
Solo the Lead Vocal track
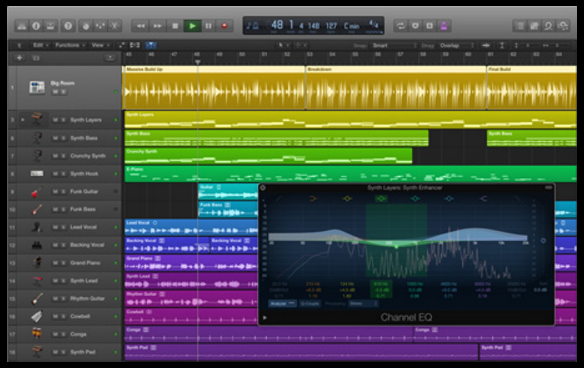63,227
